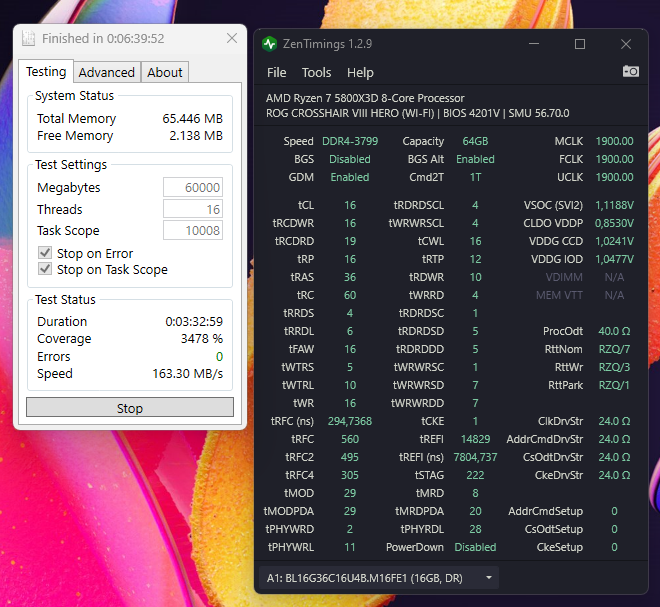Click the tRCDRD 19 value
Screen dimensions: 660x607
click(x=350, y=241)
